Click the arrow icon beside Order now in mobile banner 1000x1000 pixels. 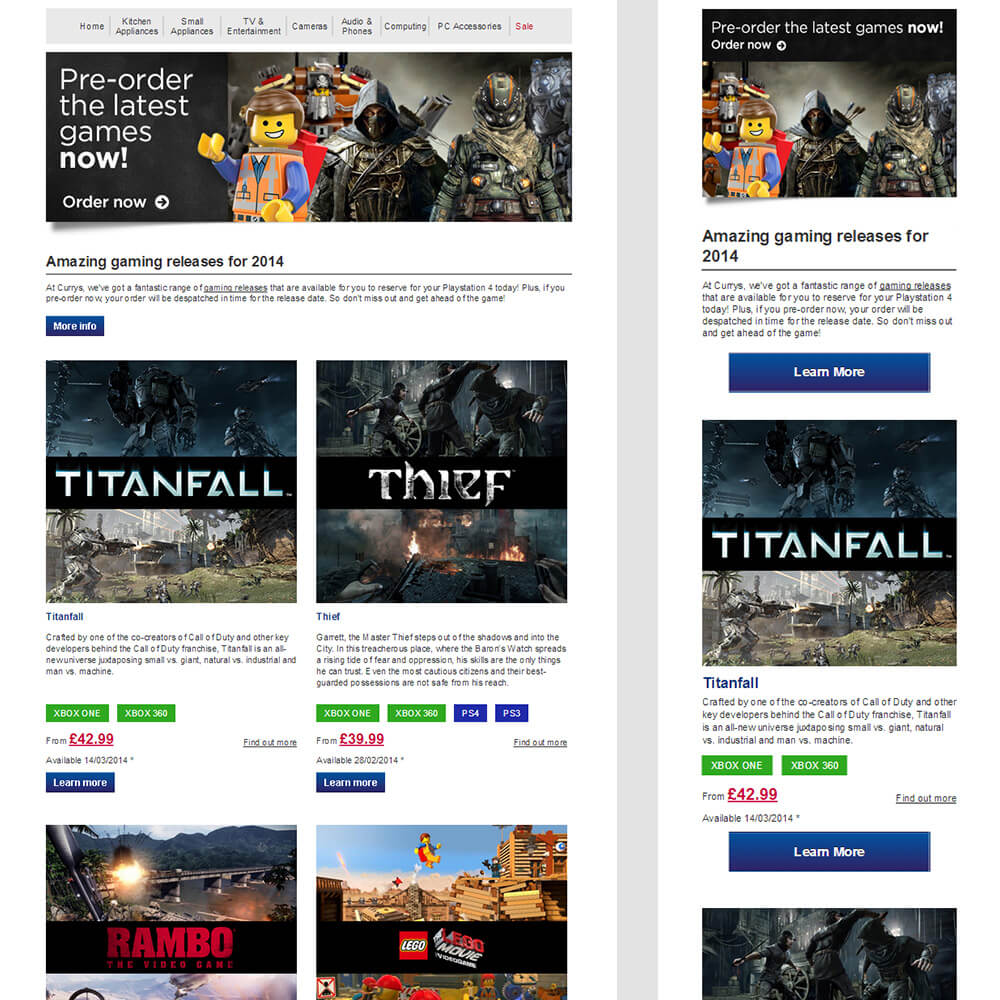[x=781, y=45]
